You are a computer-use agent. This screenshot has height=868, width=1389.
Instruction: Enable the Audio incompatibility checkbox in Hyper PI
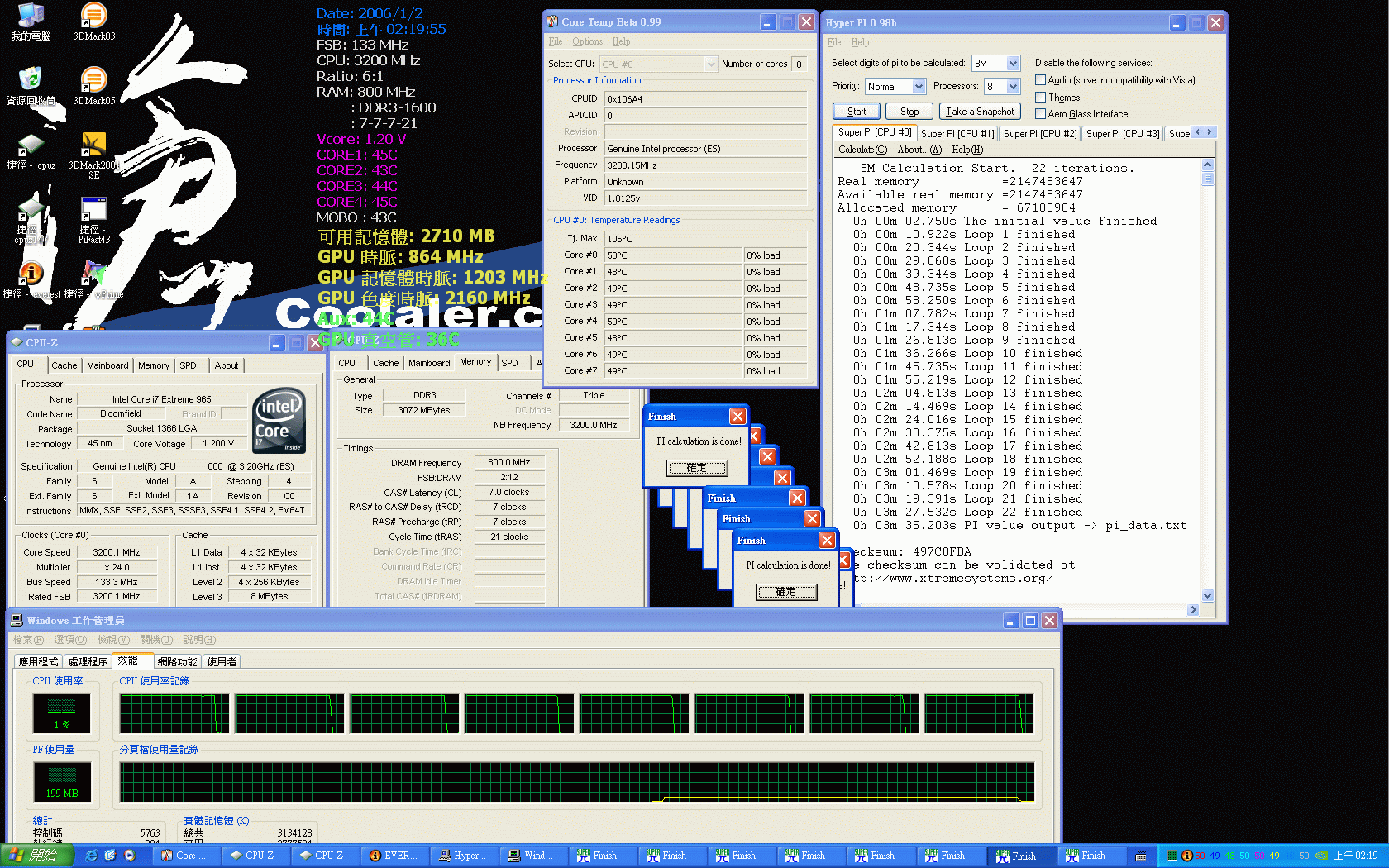[x=1041, y=80]
